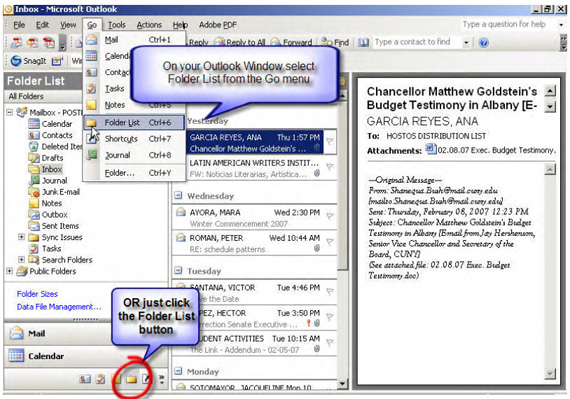Click the Folder List button icon
The image size is (570, 399).
131,379
